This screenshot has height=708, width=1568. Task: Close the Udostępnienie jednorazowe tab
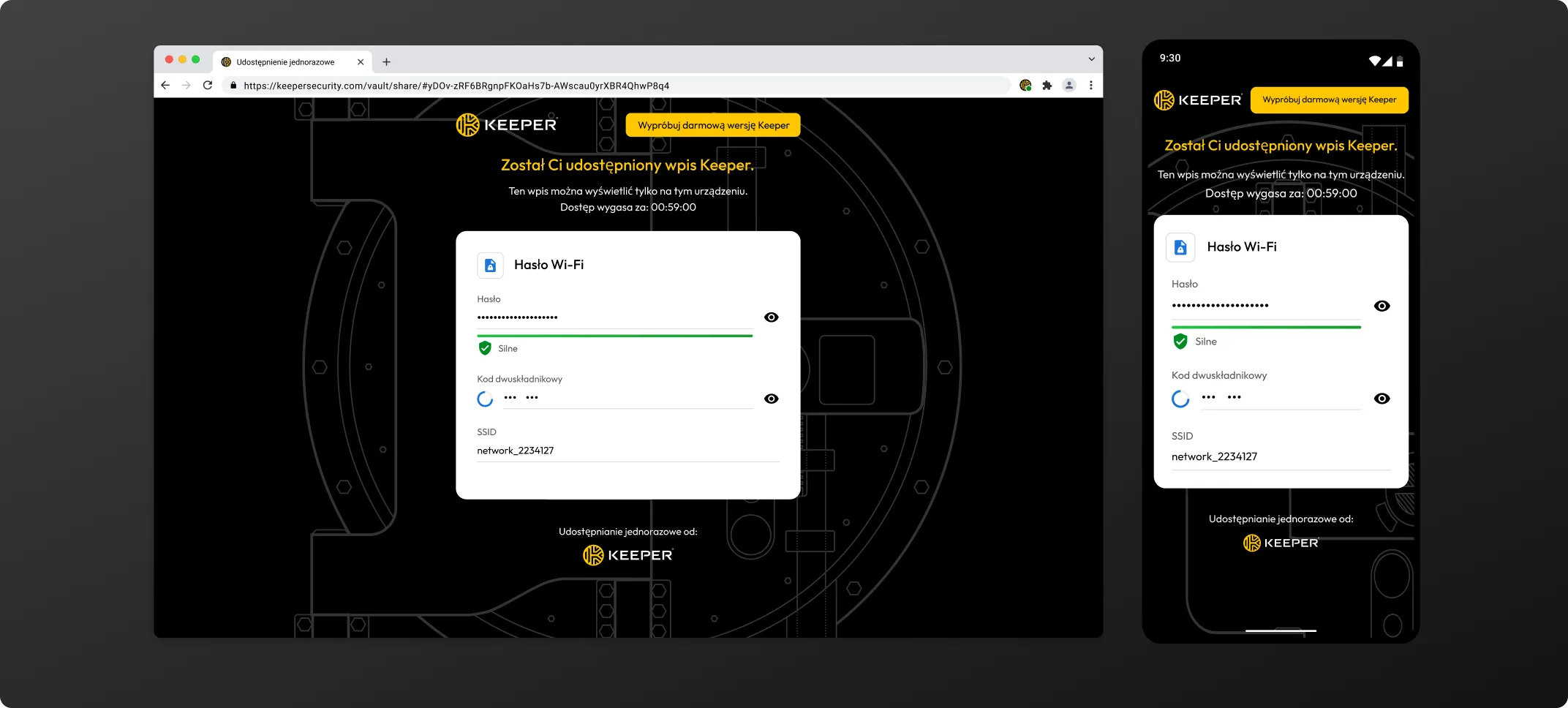(361, 62)
